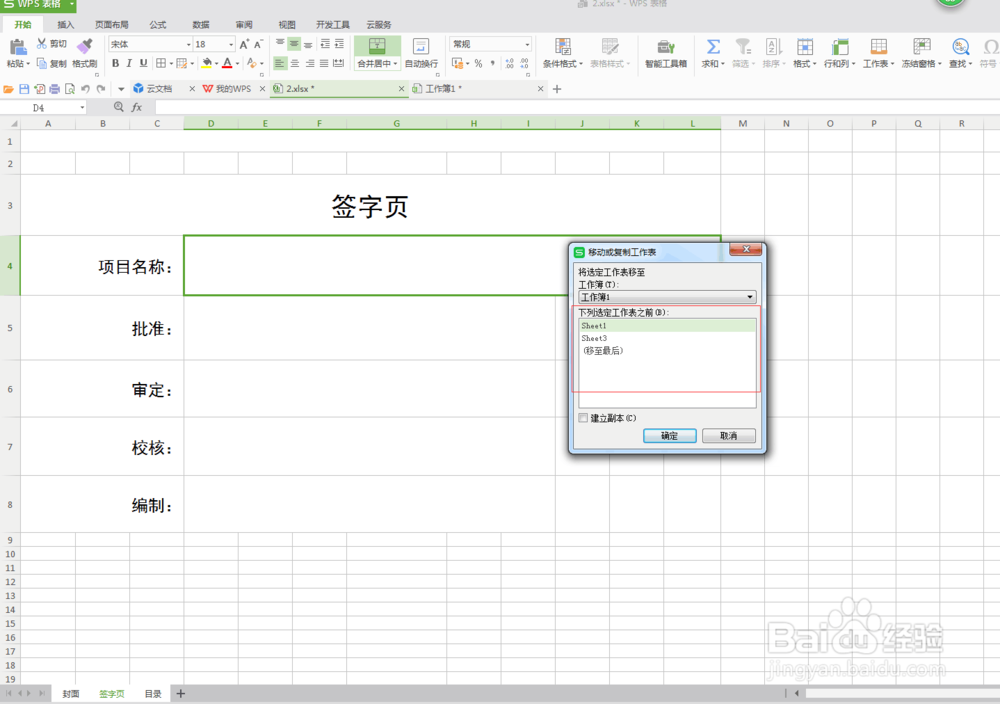Click the 确定 button in the dialog
This screenshot has height=704, width=1000.
tap(669, 435)
